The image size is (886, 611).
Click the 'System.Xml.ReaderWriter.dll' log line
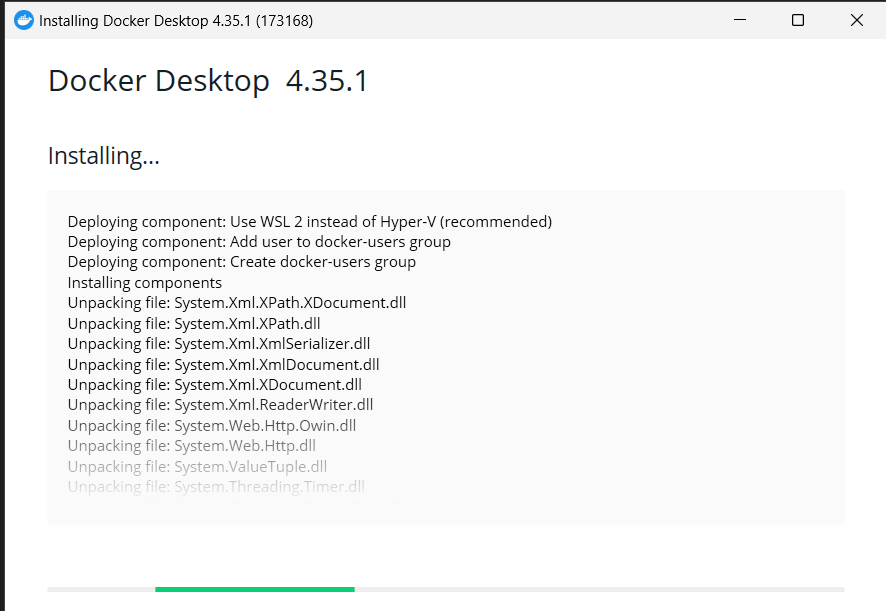click(x=220, y=405)
